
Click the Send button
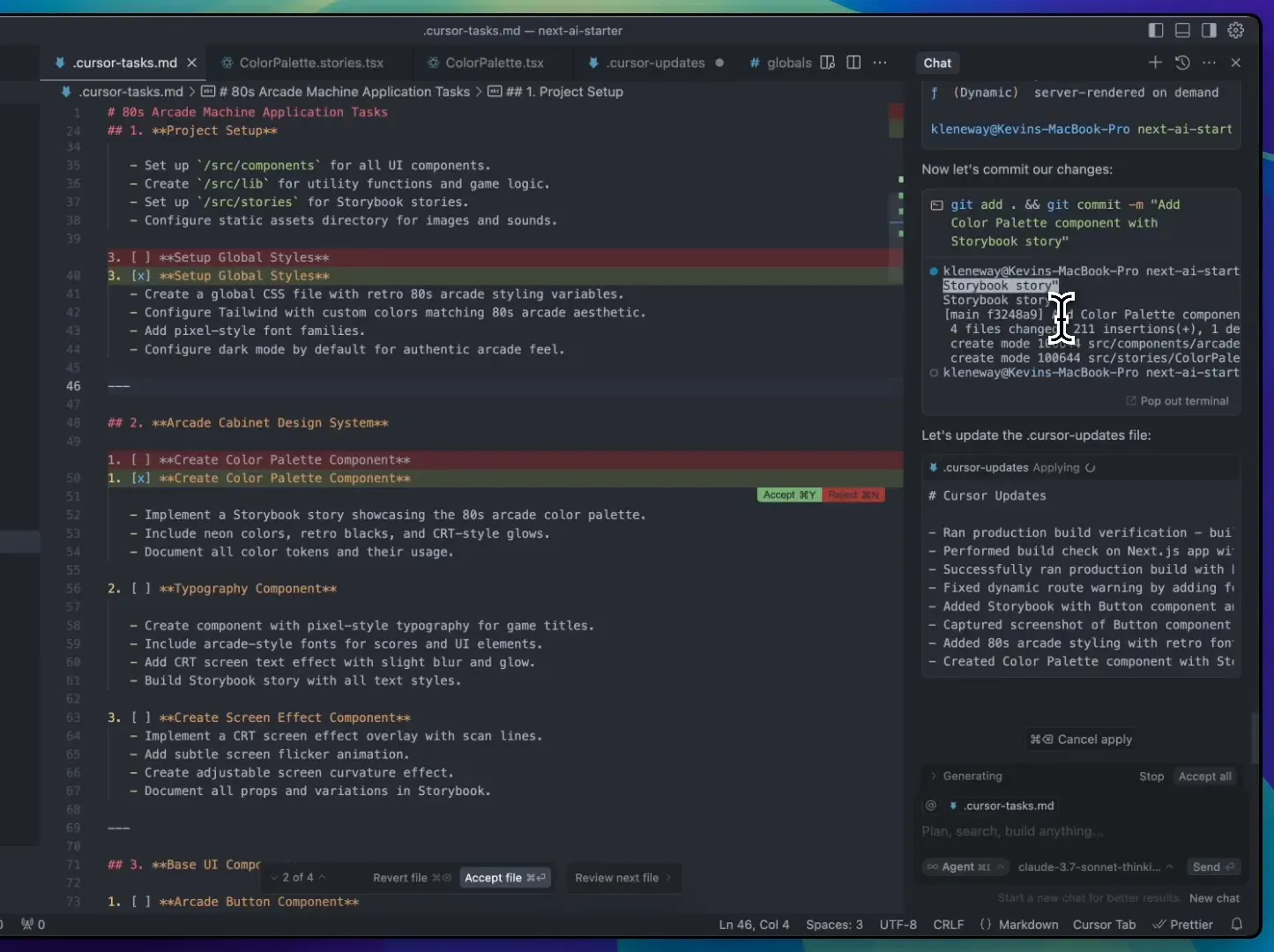coord(1213,866)
